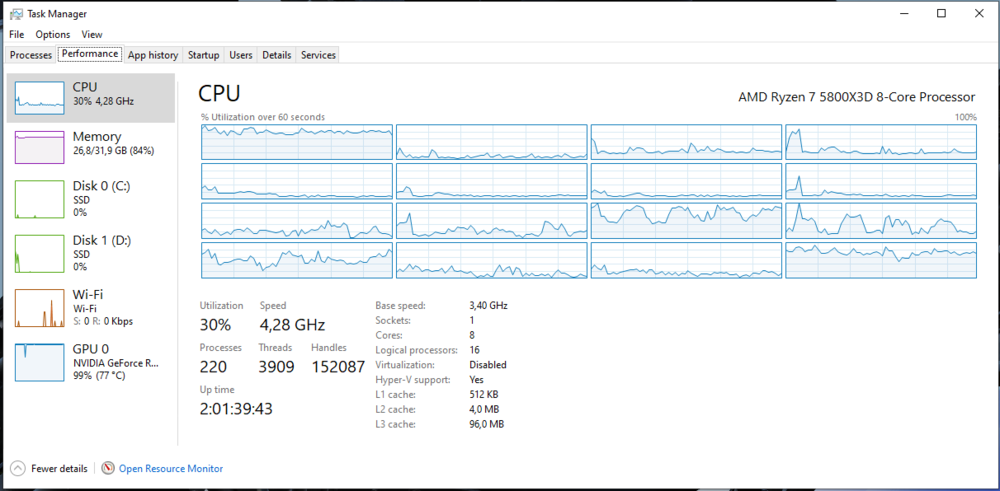Switch to the Processes tab
This screenshot has height=491, width=1000.
click(30, 55)
